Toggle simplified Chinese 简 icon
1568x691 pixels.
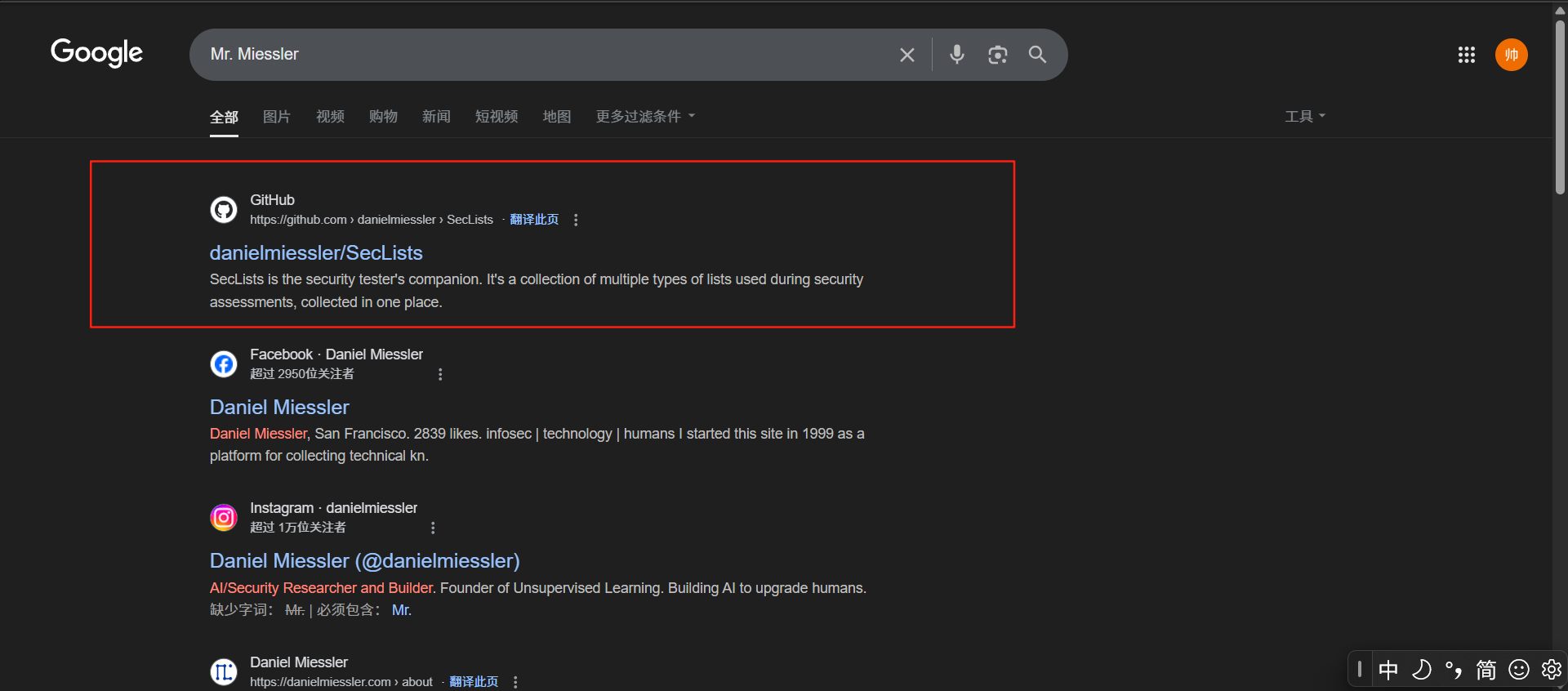tap(1486, 670)
